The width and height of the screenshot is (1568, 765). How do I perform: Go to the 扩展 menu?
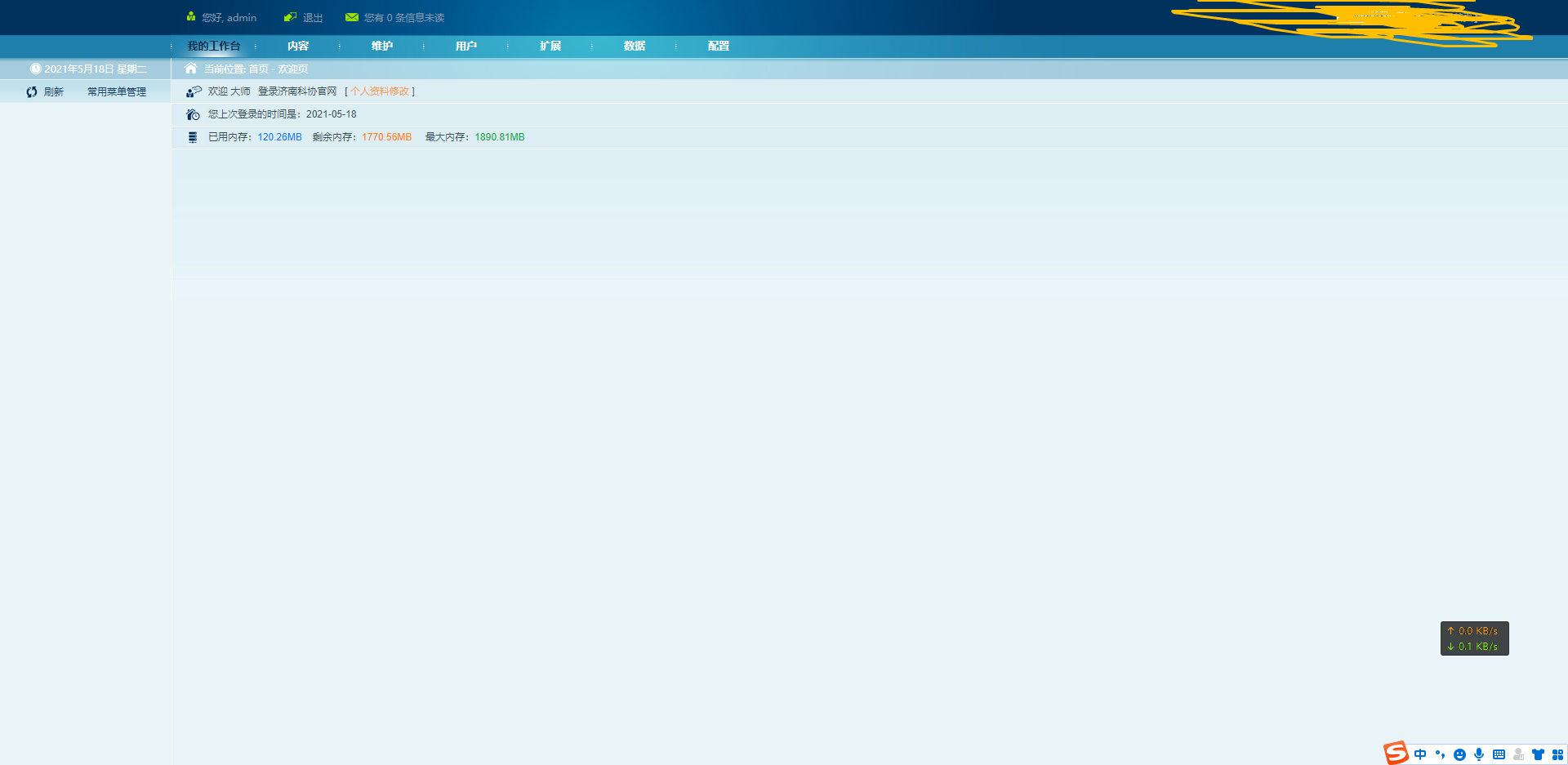coord(550,46)
